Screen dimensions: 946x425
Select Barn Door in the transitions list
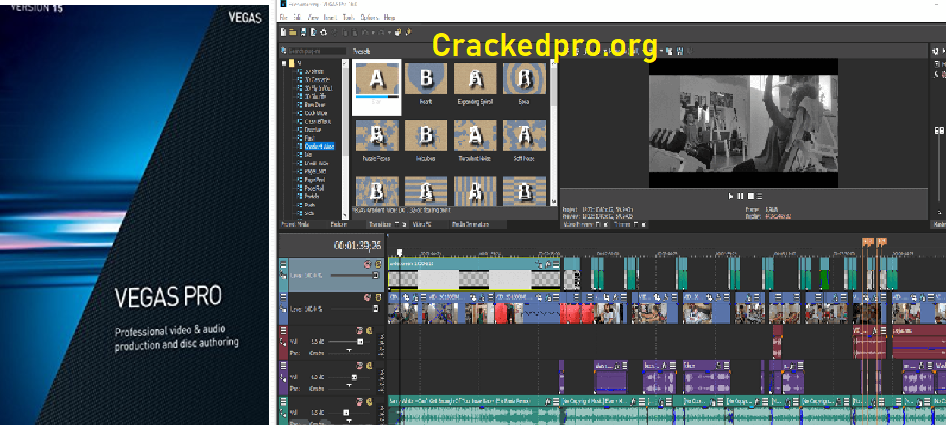pos(316,104)
